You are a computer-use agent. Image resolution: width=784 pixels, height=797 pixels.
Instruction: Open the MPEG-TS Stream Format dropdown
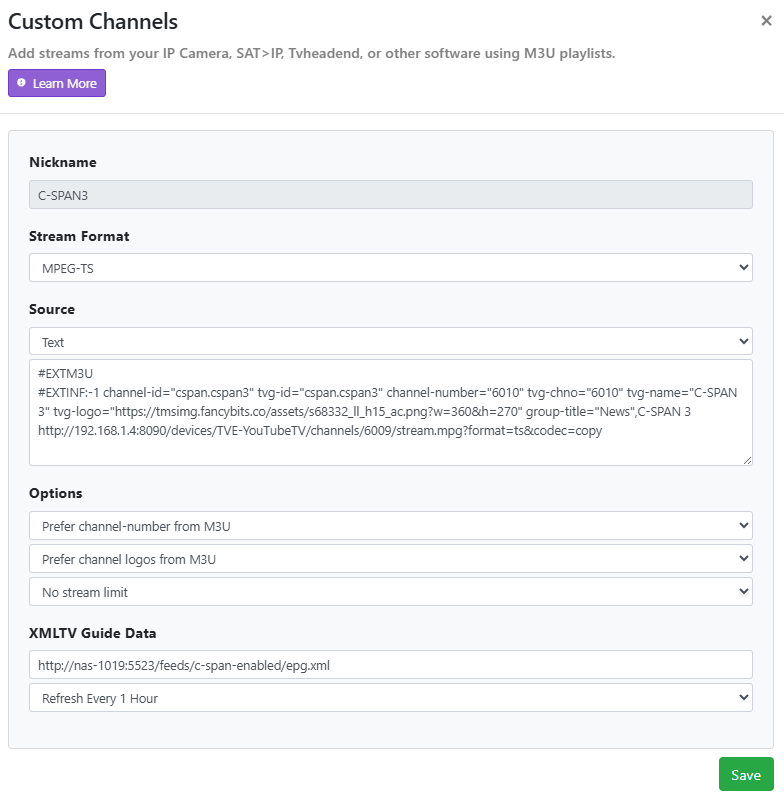click(390, 268)
